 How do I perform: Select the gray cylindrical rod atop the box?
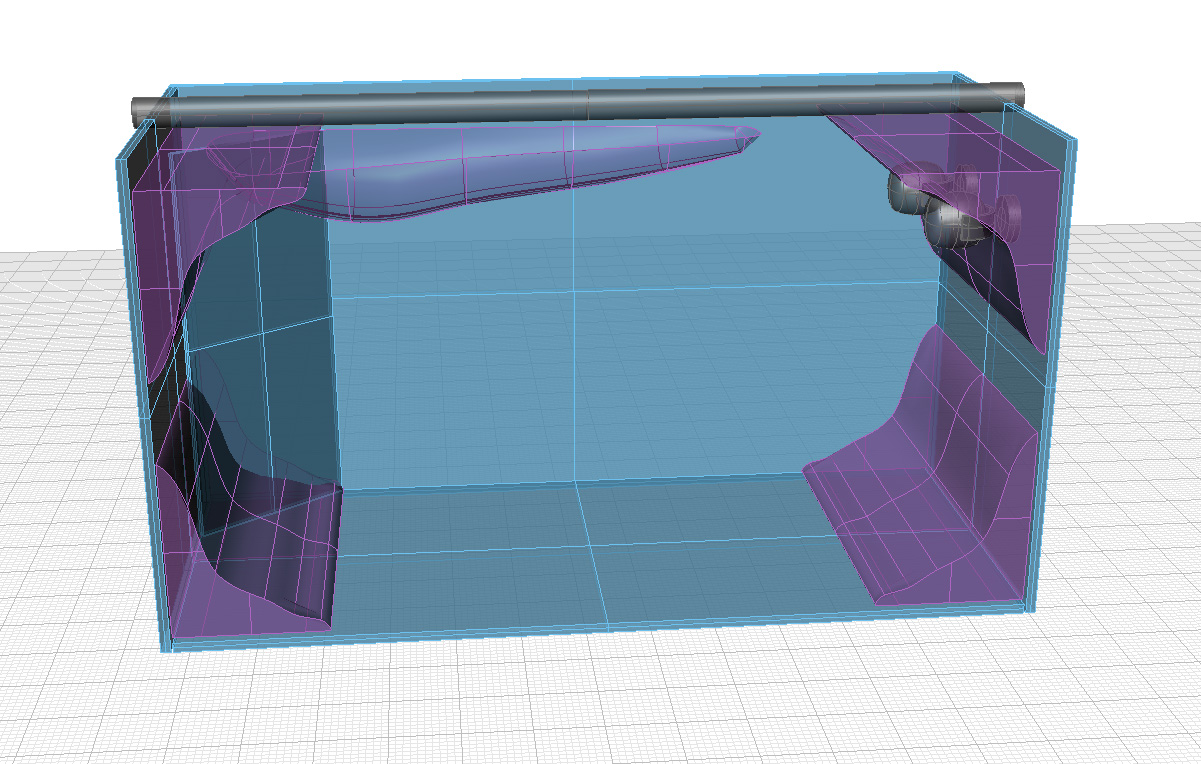(580, 104)
